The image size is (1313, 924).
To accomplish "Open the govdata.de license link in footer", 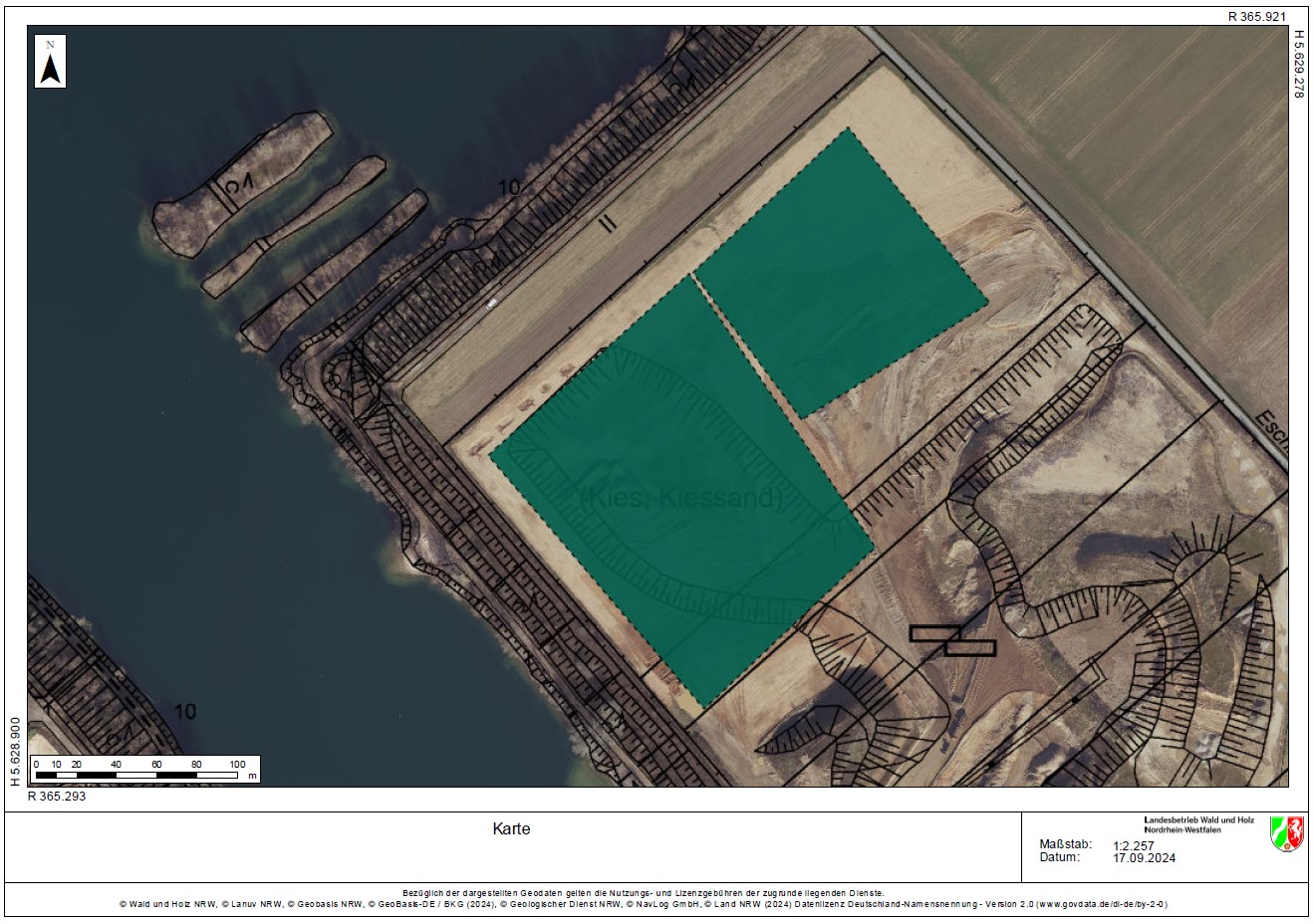I will tap(1102, 904).
